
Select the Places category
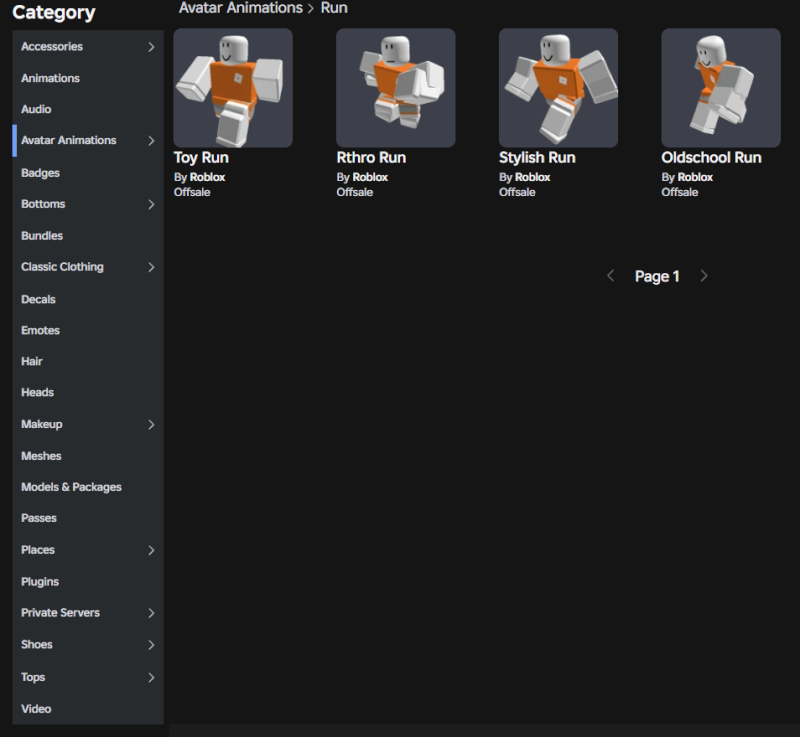(88, 550)
